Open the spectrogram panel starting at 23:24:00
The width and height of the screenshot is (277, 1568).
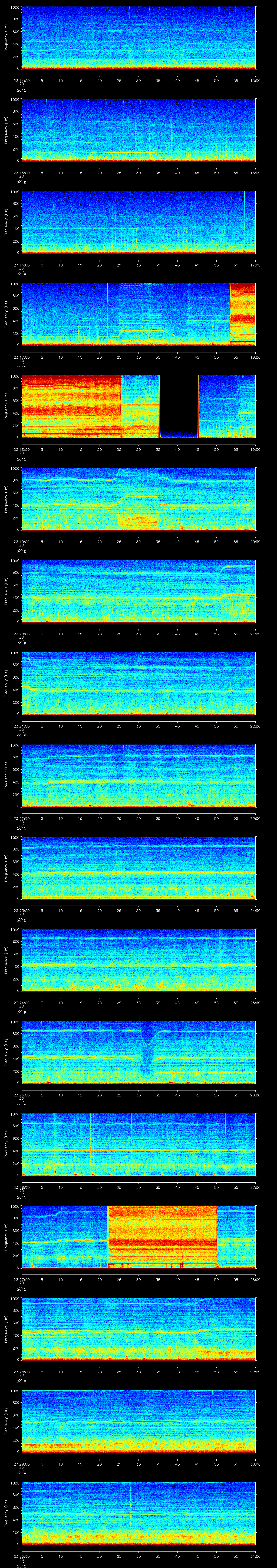138,960
